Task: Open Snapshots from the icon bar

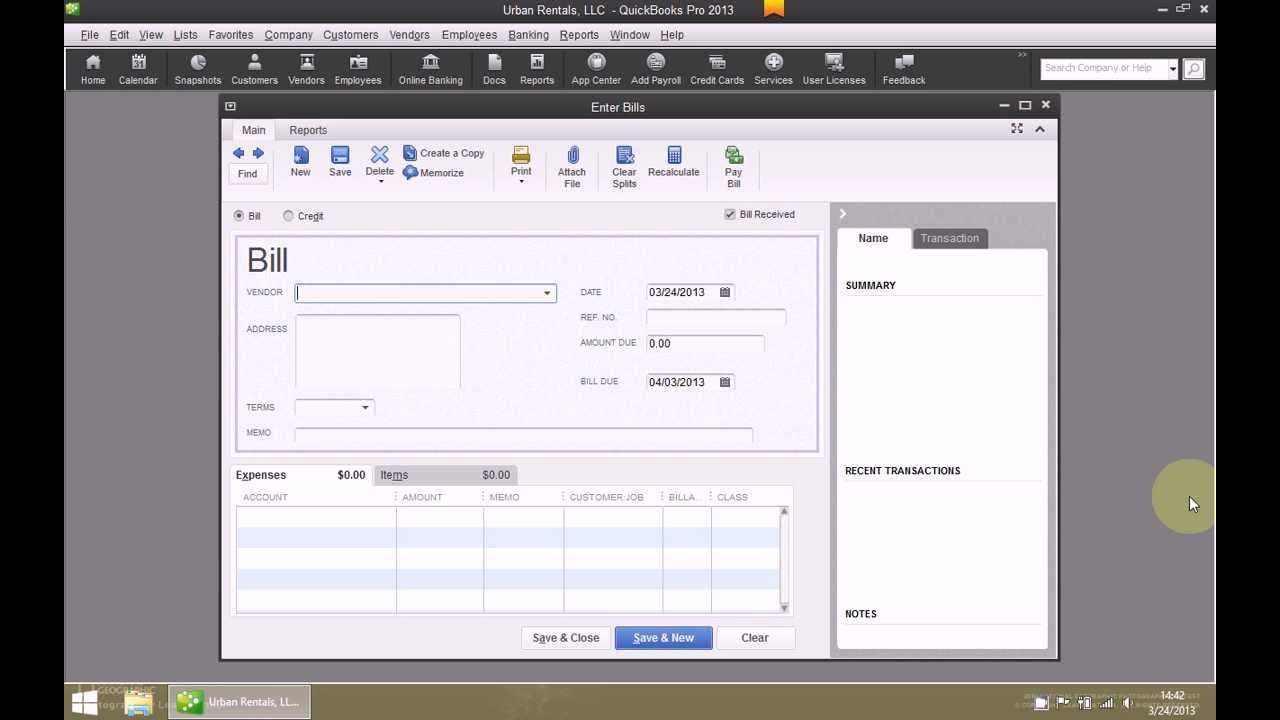Action: [198, 69]
